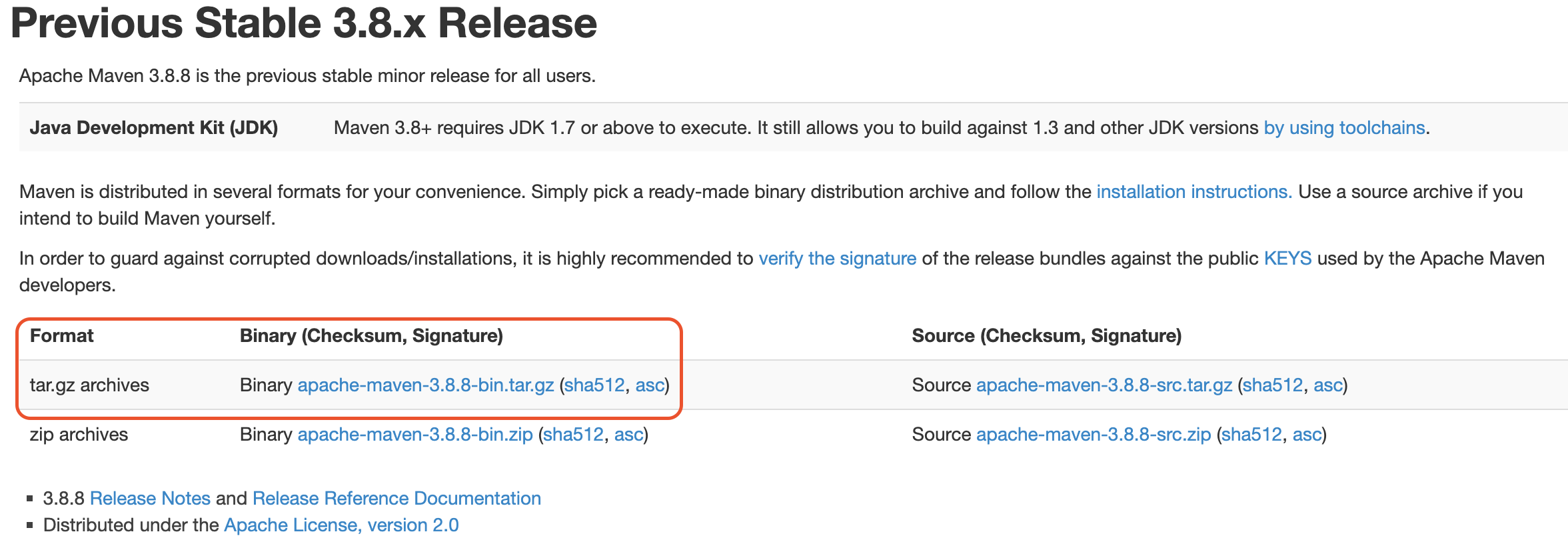Image resolution: width=1568 pixels, height=550 pixels.
Task: Open the 'by using toolchains' link
Action: [1344, 127]
